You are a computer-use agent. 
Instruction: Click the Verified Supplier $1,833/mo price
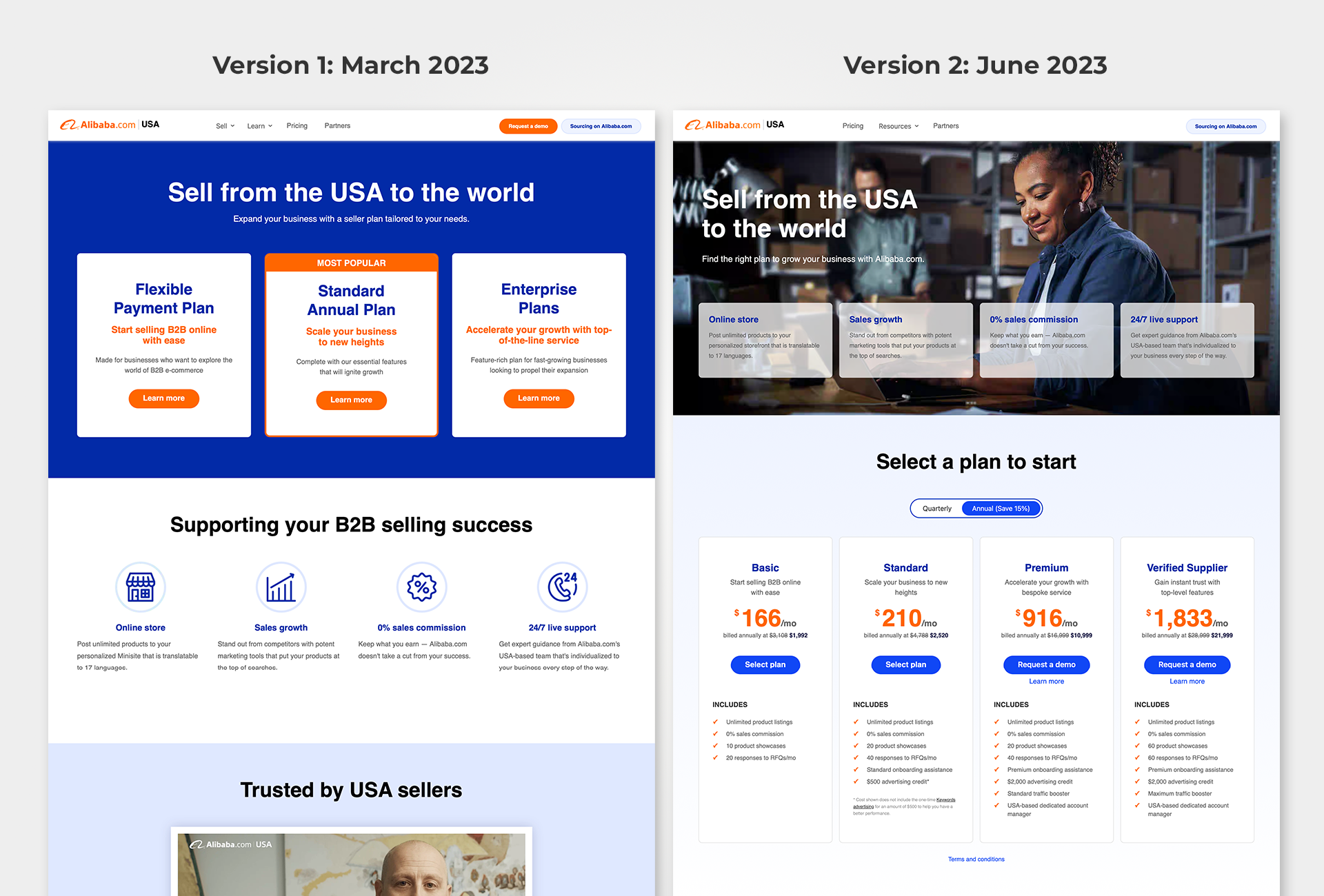point(1187,618)
